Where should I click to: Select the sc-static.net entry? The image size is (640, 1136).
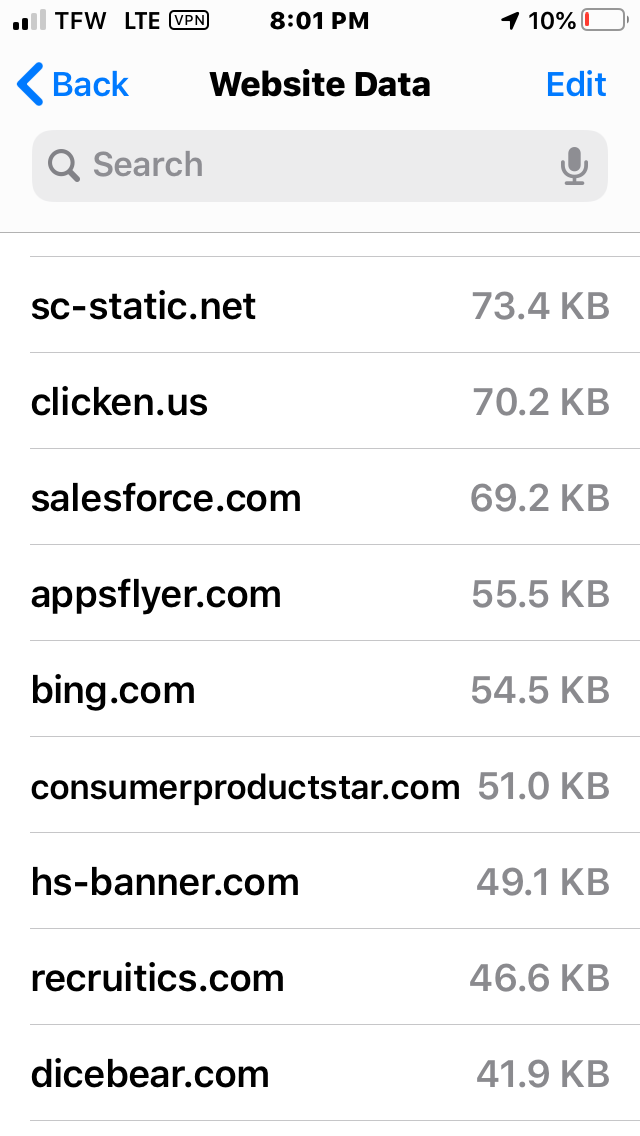[x=320, y=305]
